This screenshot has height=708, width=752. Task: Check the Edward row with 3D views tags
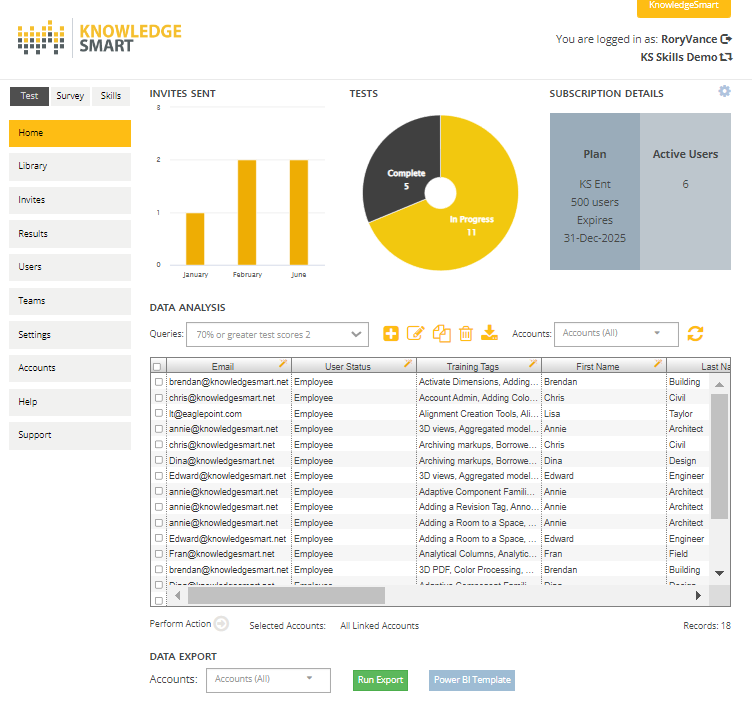(159, 476)
